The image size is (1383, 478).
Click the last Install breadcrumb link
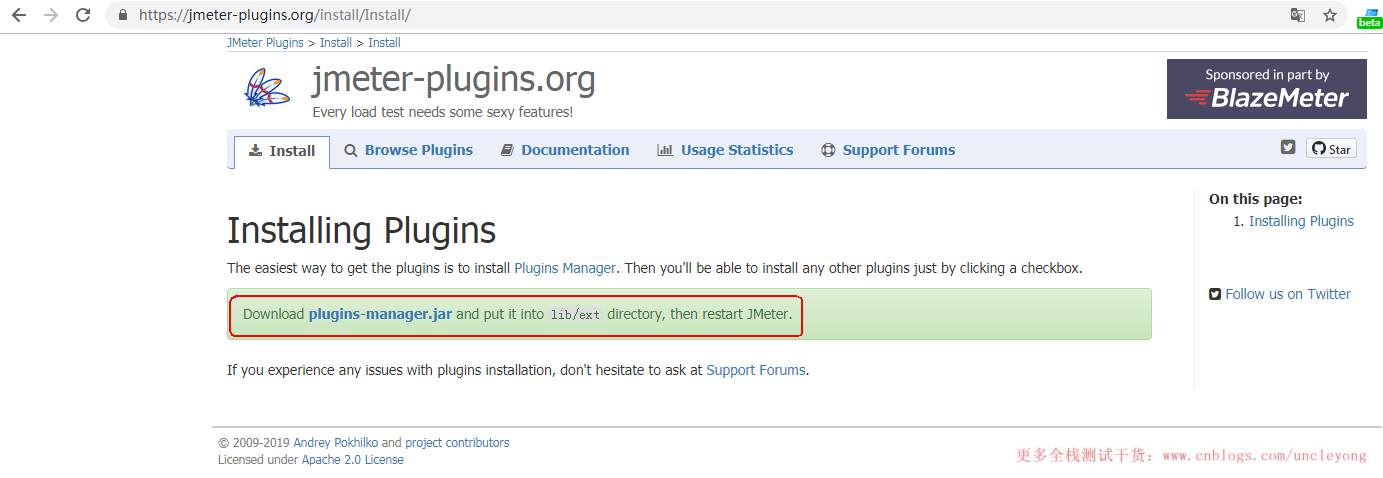(x=384, y=43)
